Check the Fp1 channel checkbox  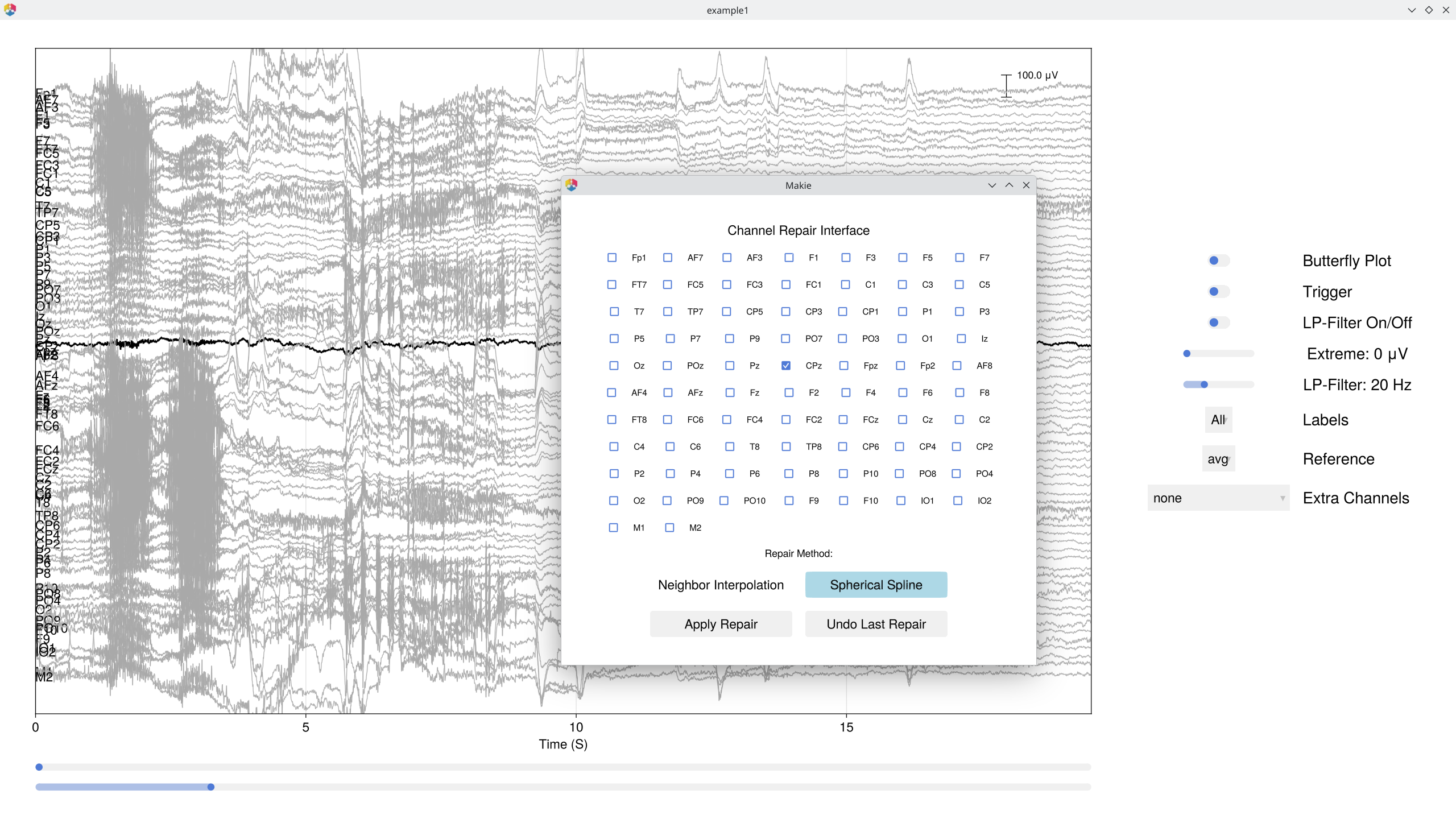[612, 258]
